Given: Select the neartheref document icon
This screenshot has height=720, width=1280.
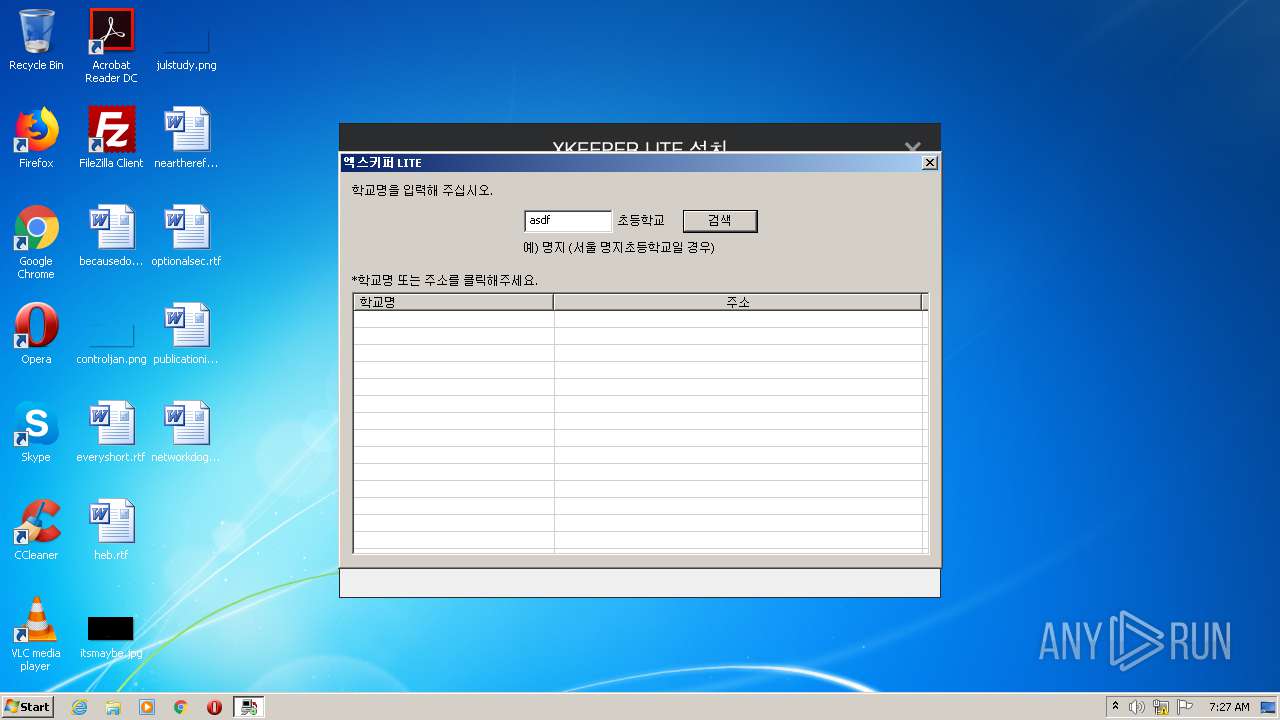Looking at the screenshot, I should (186, 138).
